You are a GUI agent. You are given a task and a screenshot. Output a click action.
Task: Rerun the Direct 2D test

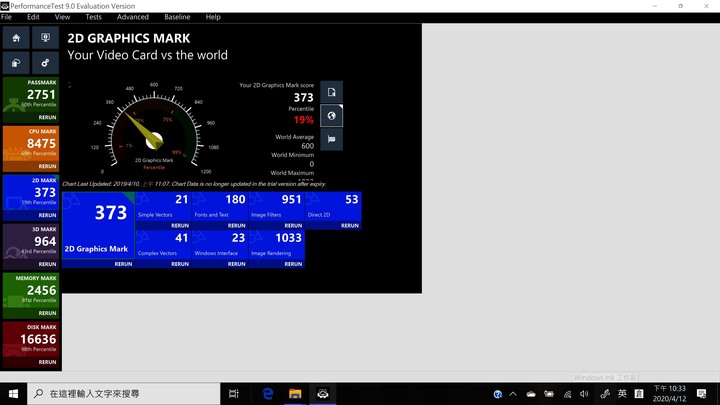(x=350, y=225)
